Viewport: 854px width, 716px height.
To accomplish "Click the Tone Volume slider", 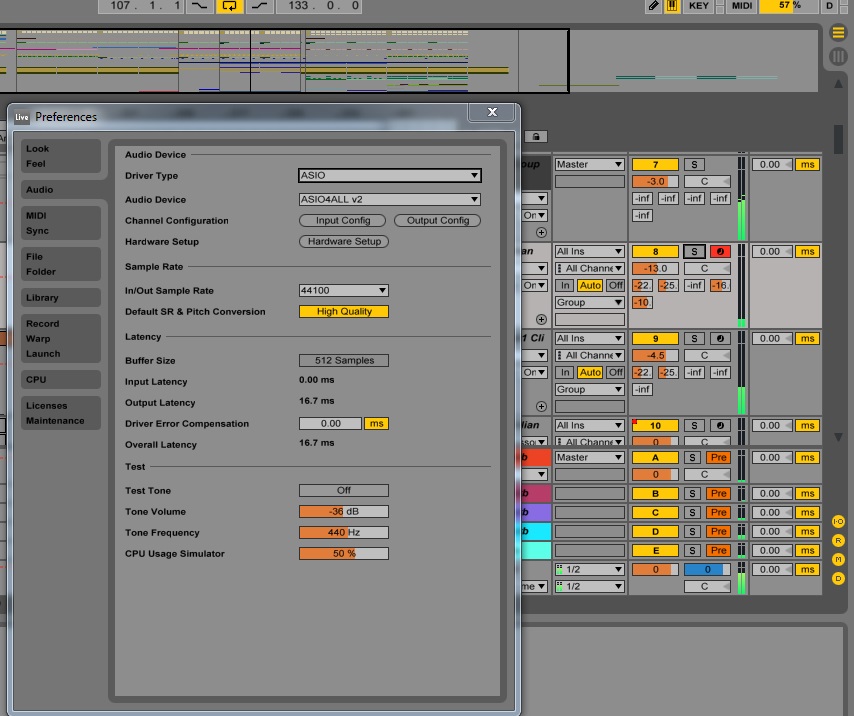I will coord(344,512).
